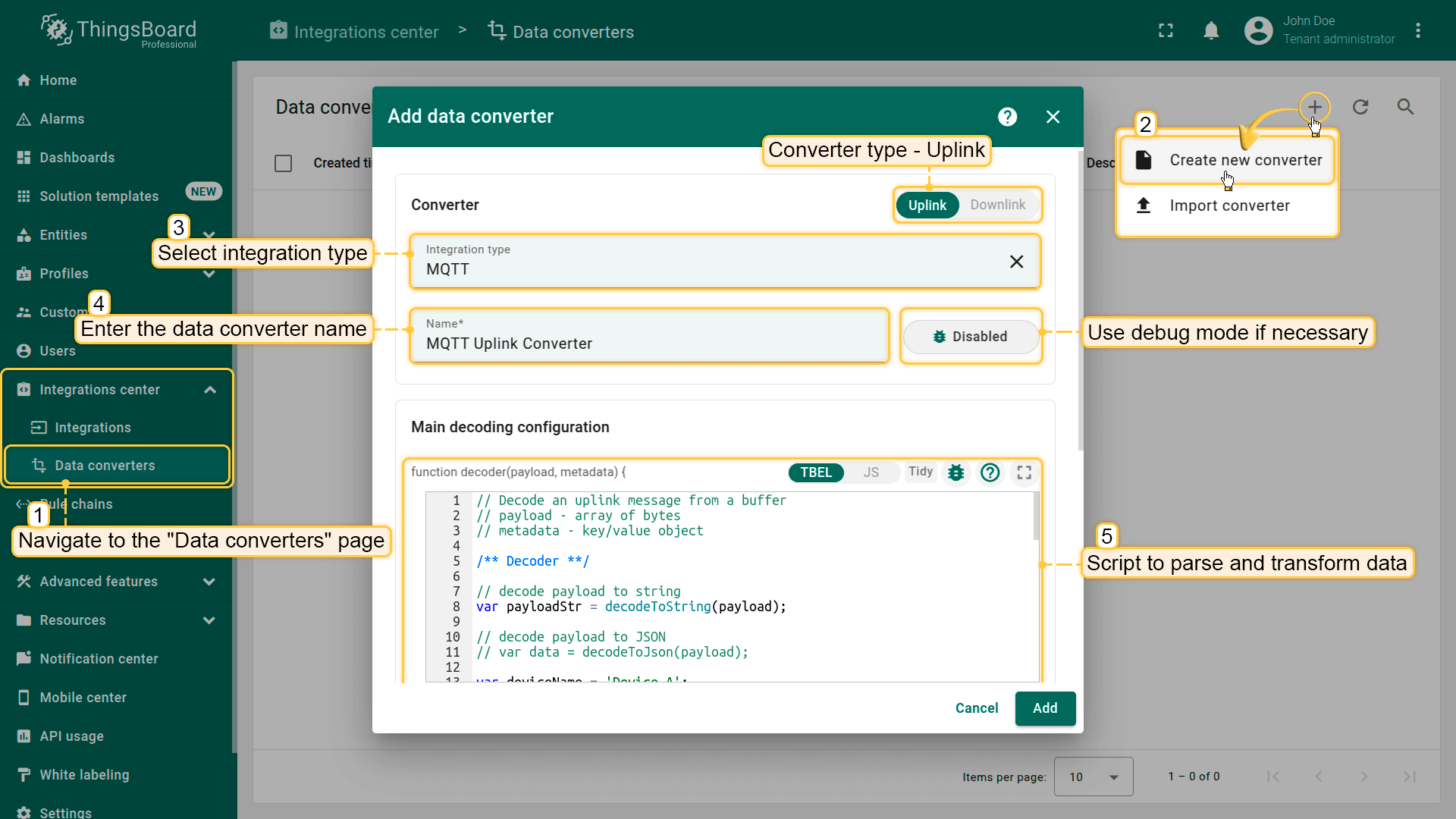Image resolution: width=1456 pixels, height=819 pixels.
Task: Expand the decoder editor to fullscreen
Action: click(x=1024, y=472)
